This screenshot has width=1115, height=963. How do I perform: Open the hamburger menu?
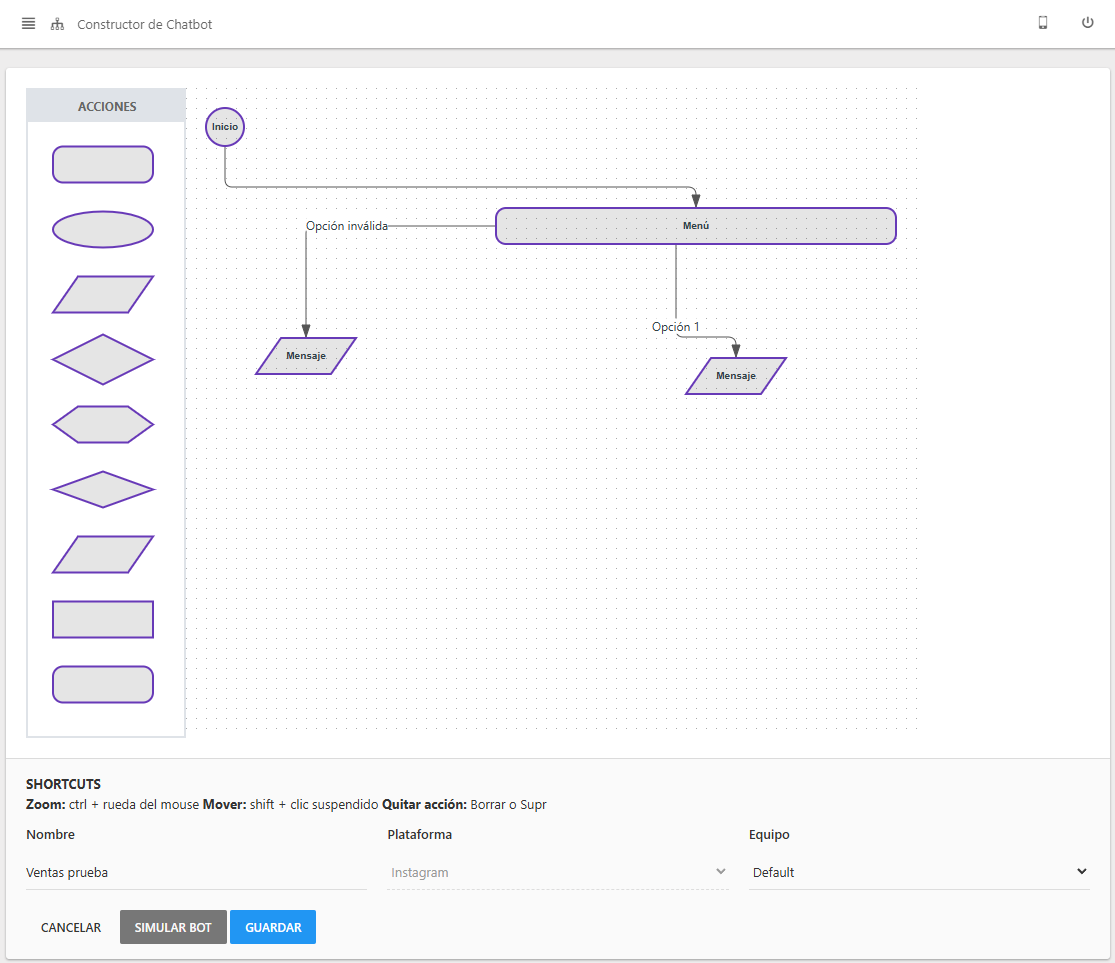pyautogui.click(x=28, y=23)
